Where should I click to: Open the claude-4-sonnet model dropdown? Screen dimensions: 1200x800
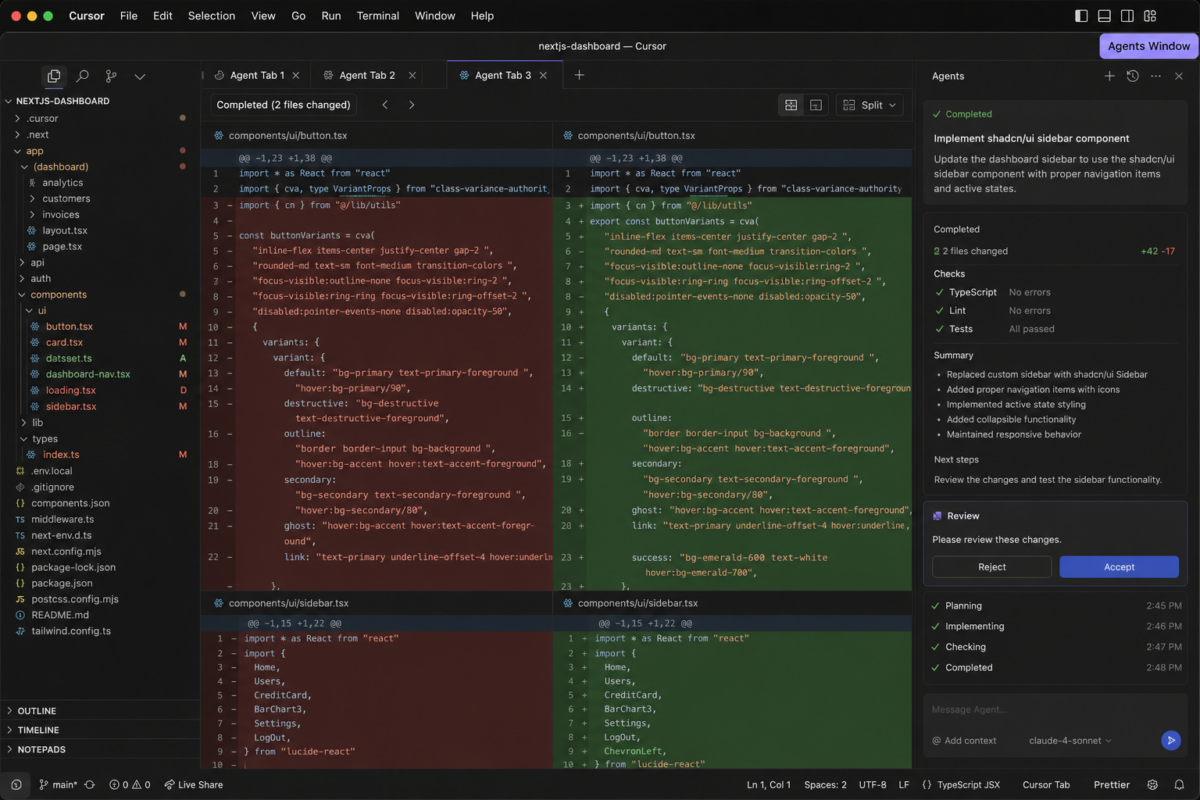(x=1070, y=741)
